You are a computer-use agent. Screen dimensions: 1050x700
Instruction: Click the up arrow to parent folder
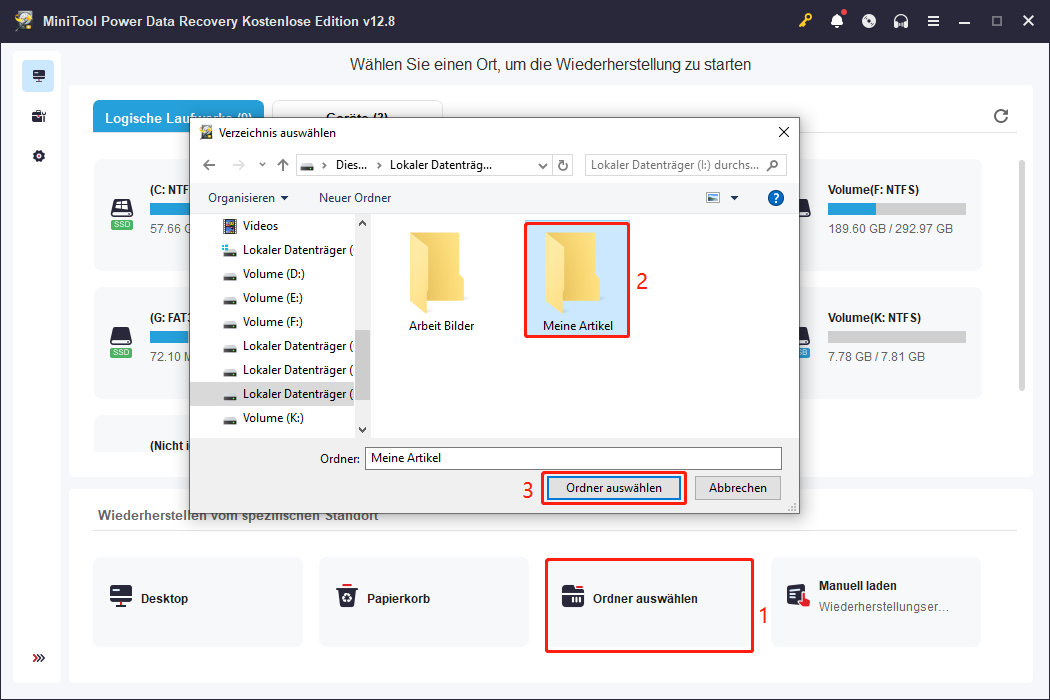(x=285, y=164)
